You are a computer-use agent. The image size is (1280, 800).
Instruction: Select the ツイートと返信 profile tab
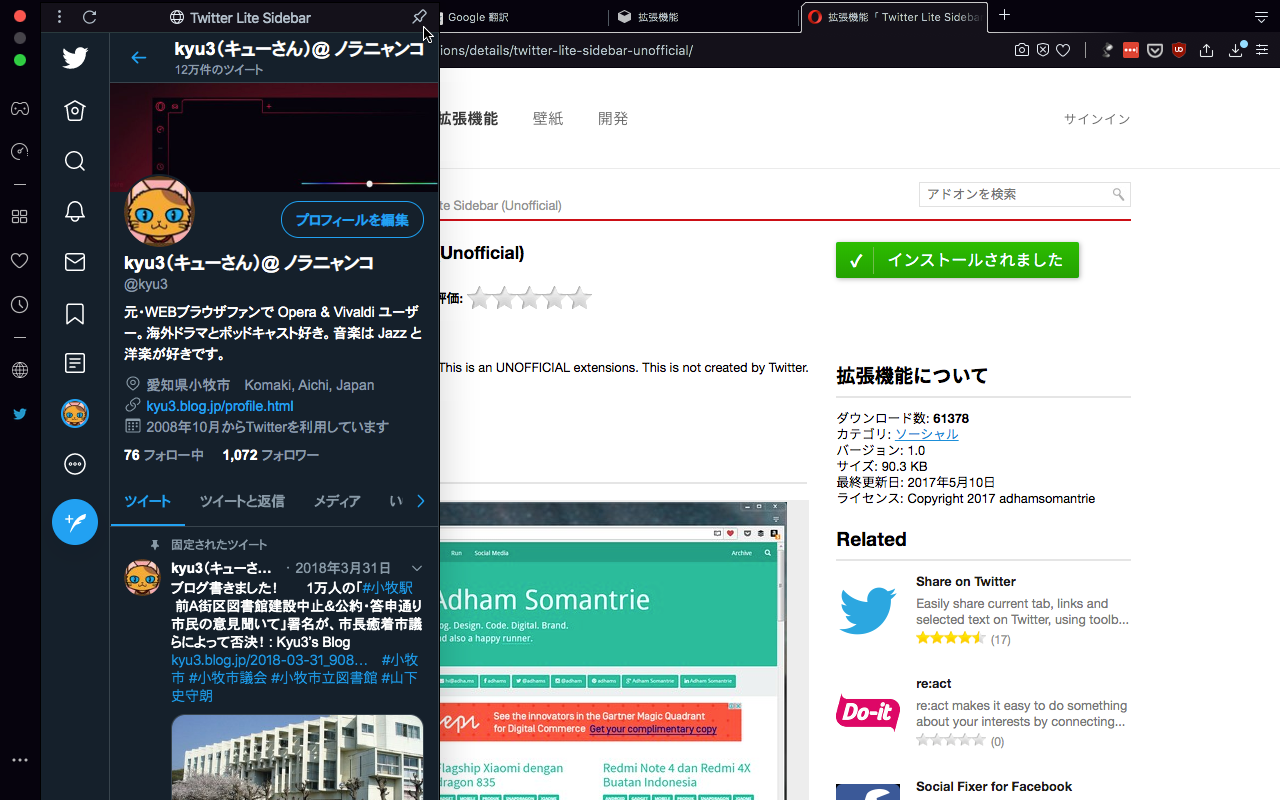point(242,501)
